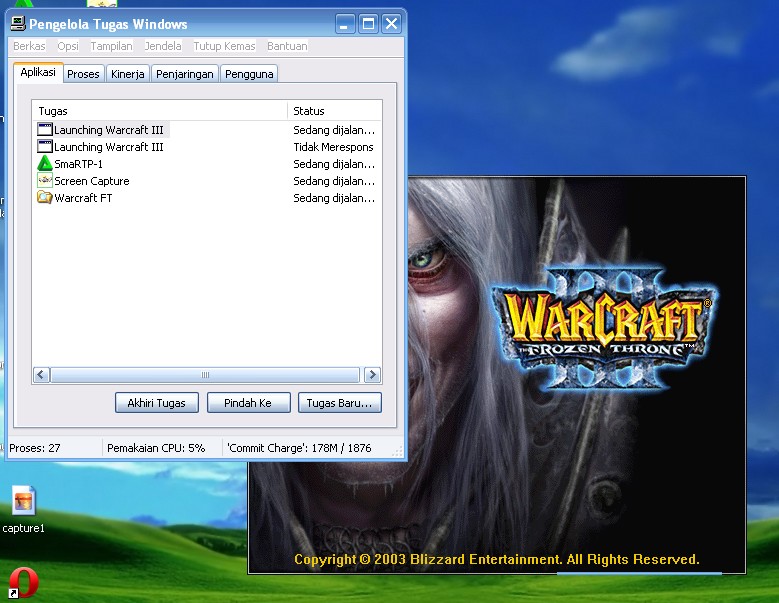Click the left arrow of horizontal scrollbar
The width and height of the screenshot is (779, 603).
tap(41, 375)
